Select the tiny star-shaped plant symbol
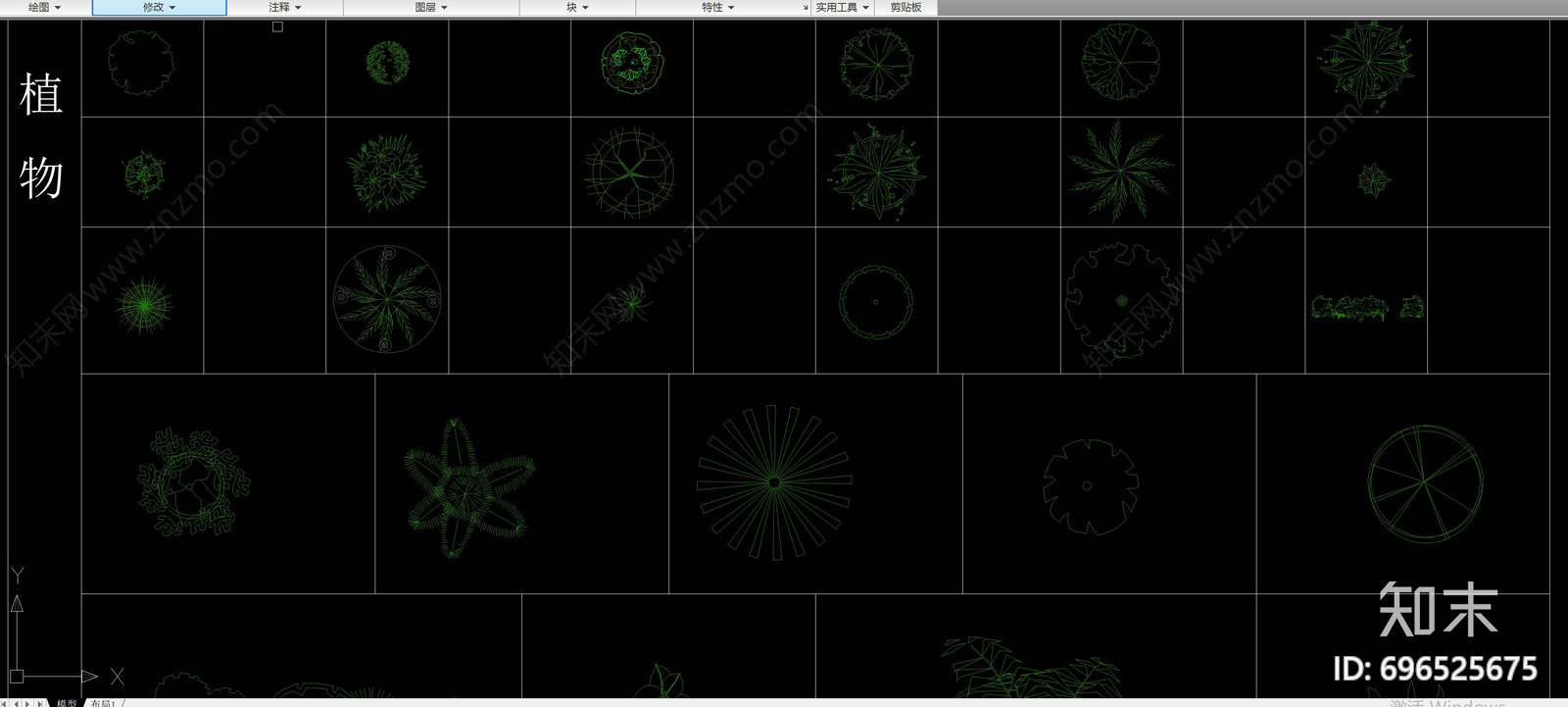The height and width of the screenshot is (707, 1568). (x=1373, y=179)
